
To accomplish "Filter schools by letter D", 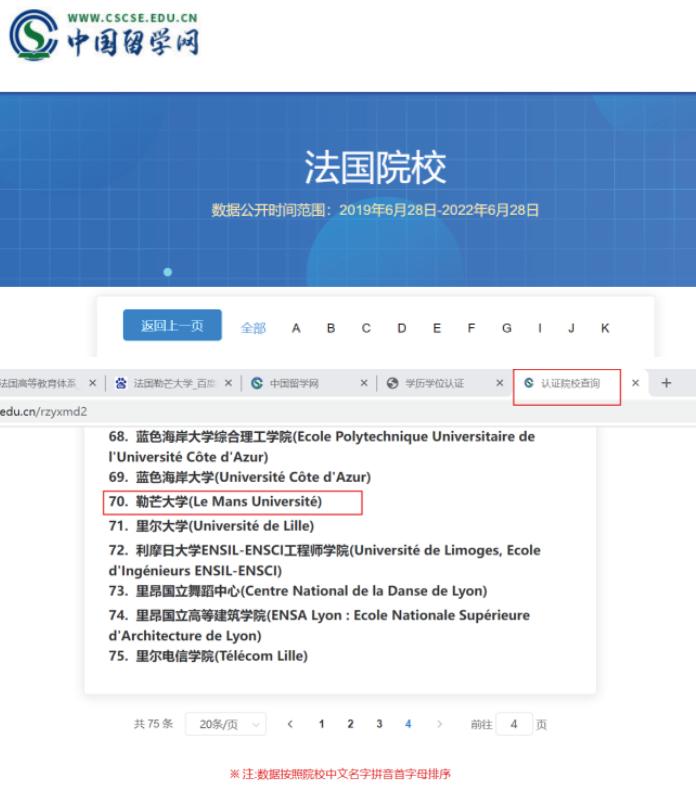I will click(401, 328).
